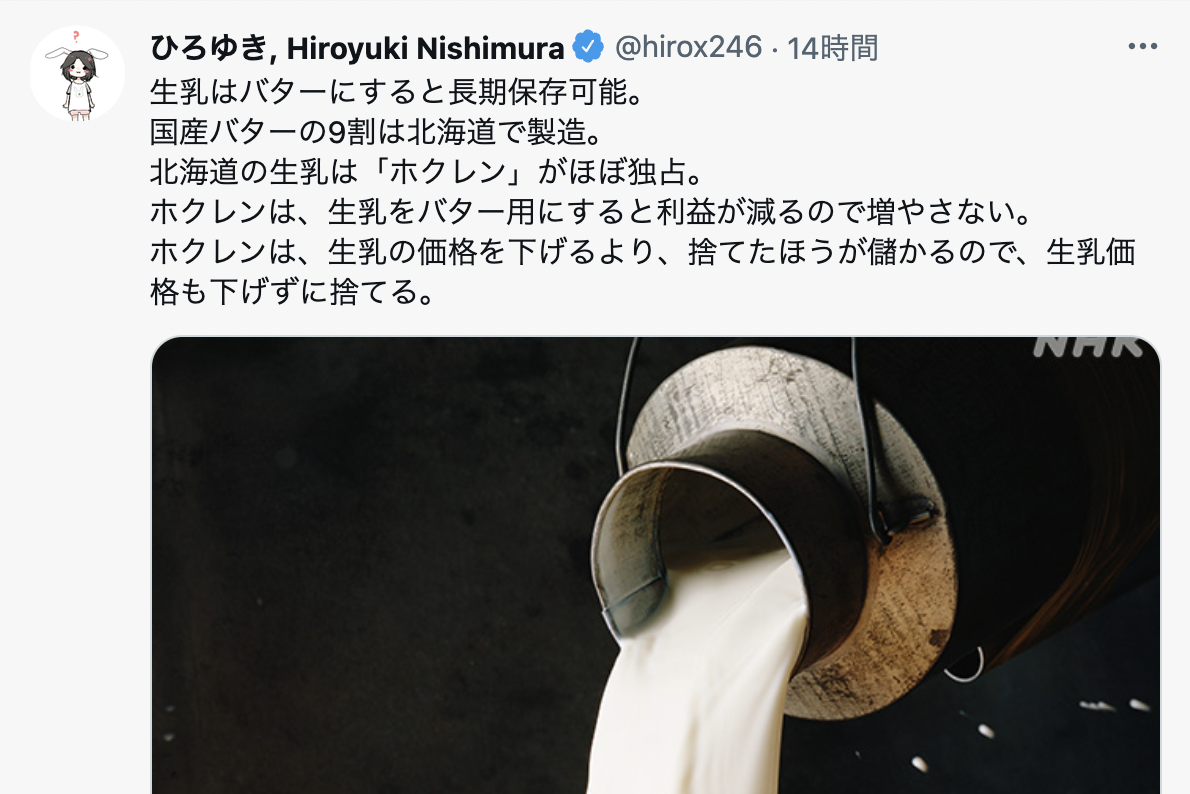Viewport: 1190px width, 794px height.
Task: Click the last line 格も下げずに捨てる
Action: pos(293,291)
